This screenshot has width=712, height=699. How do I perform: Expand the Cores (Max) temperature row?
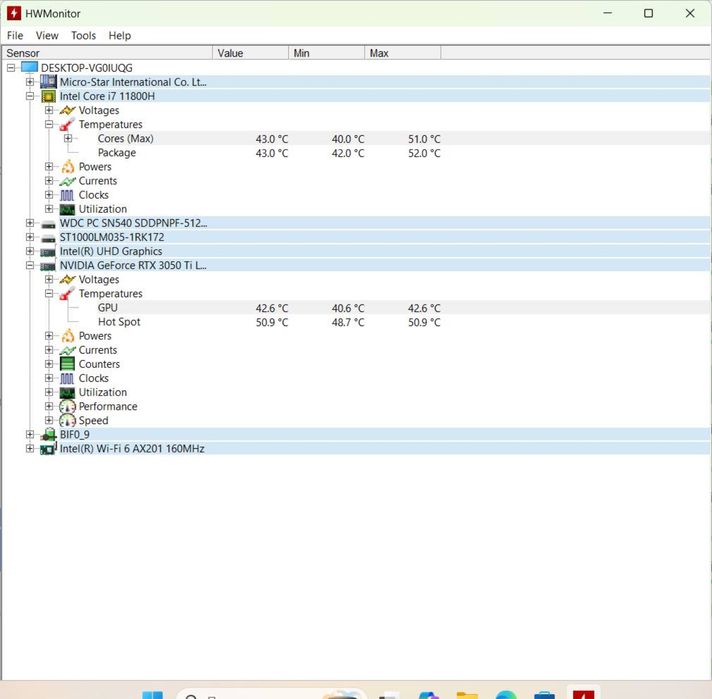(68, 139)
